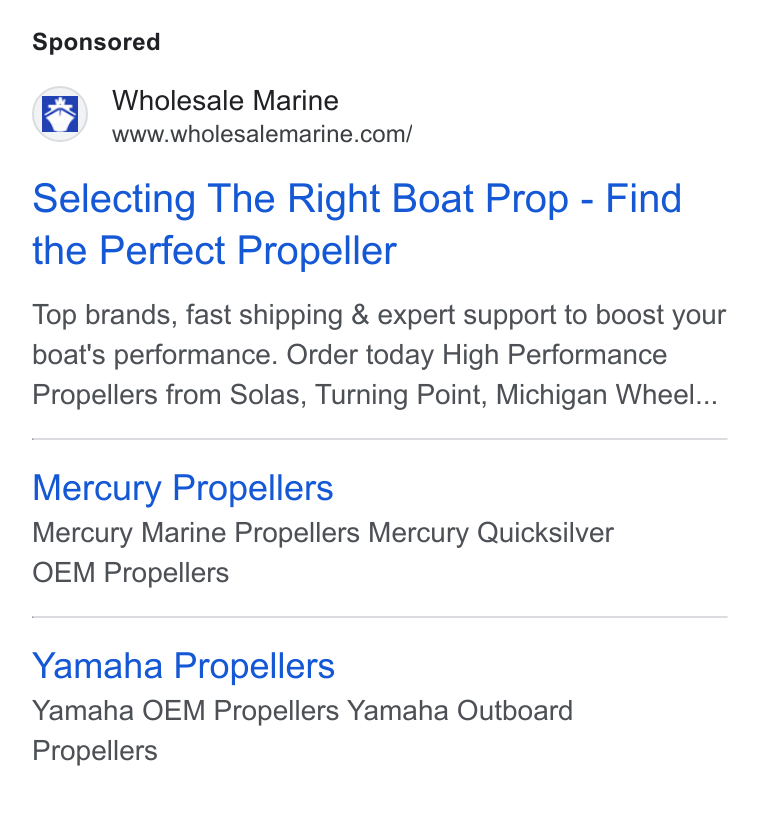Open the Mercury Propellers sitelink
This screenshot has height=818, width=760.
click(x=183, y=488)
